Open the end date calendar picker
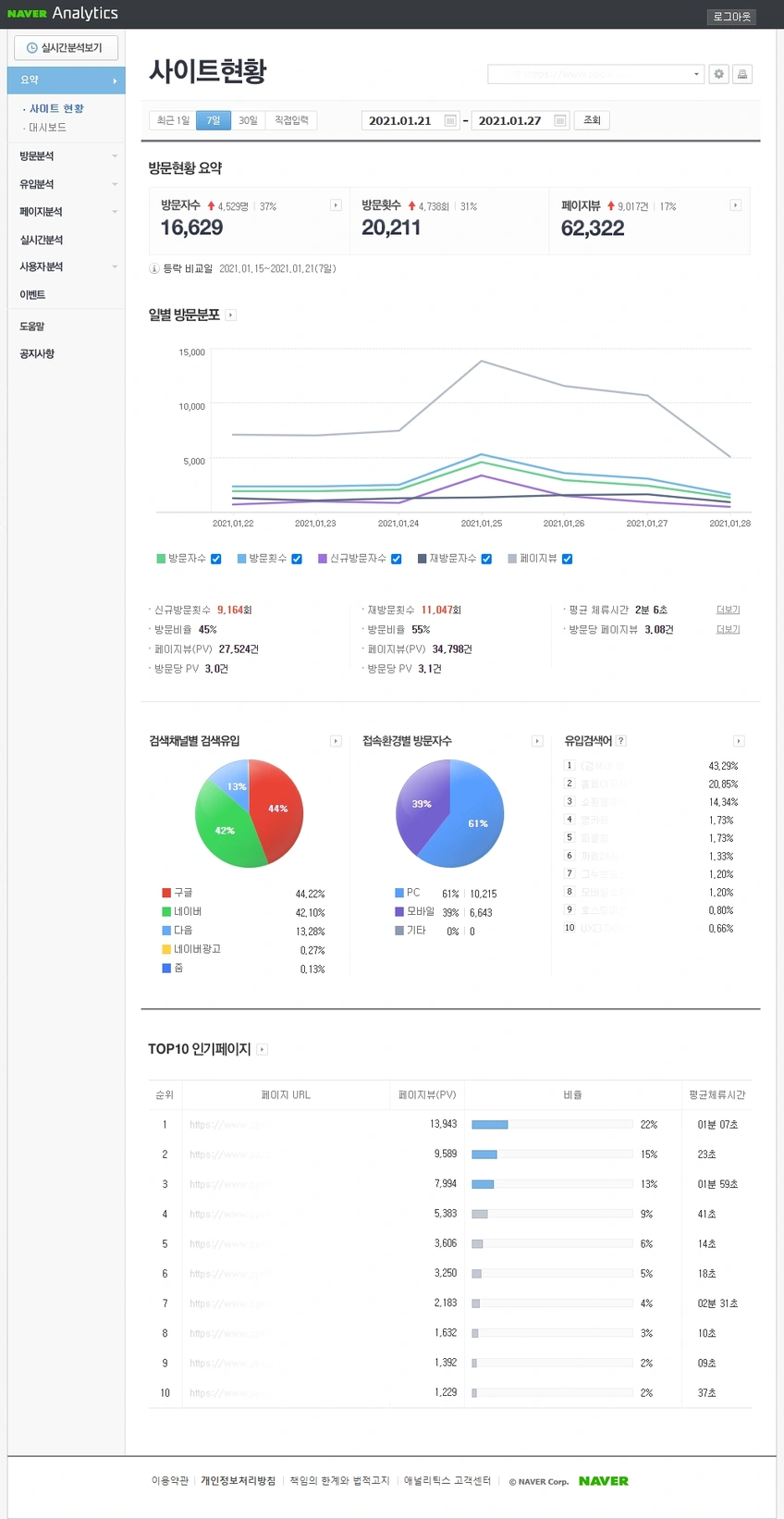Viewport: 784px width, 1519px height. pyautogui.click(x=560, y=120)
